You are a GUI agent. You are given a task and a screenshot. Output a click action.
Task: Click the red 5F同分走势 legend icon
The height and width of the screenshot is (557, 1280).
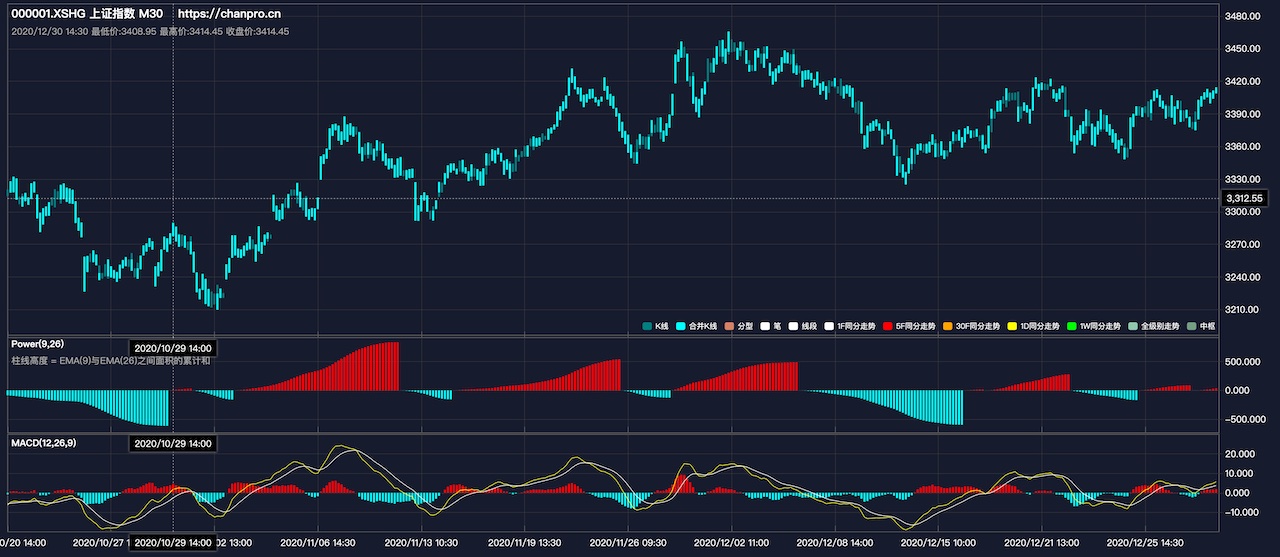click(x=888, y=327)
